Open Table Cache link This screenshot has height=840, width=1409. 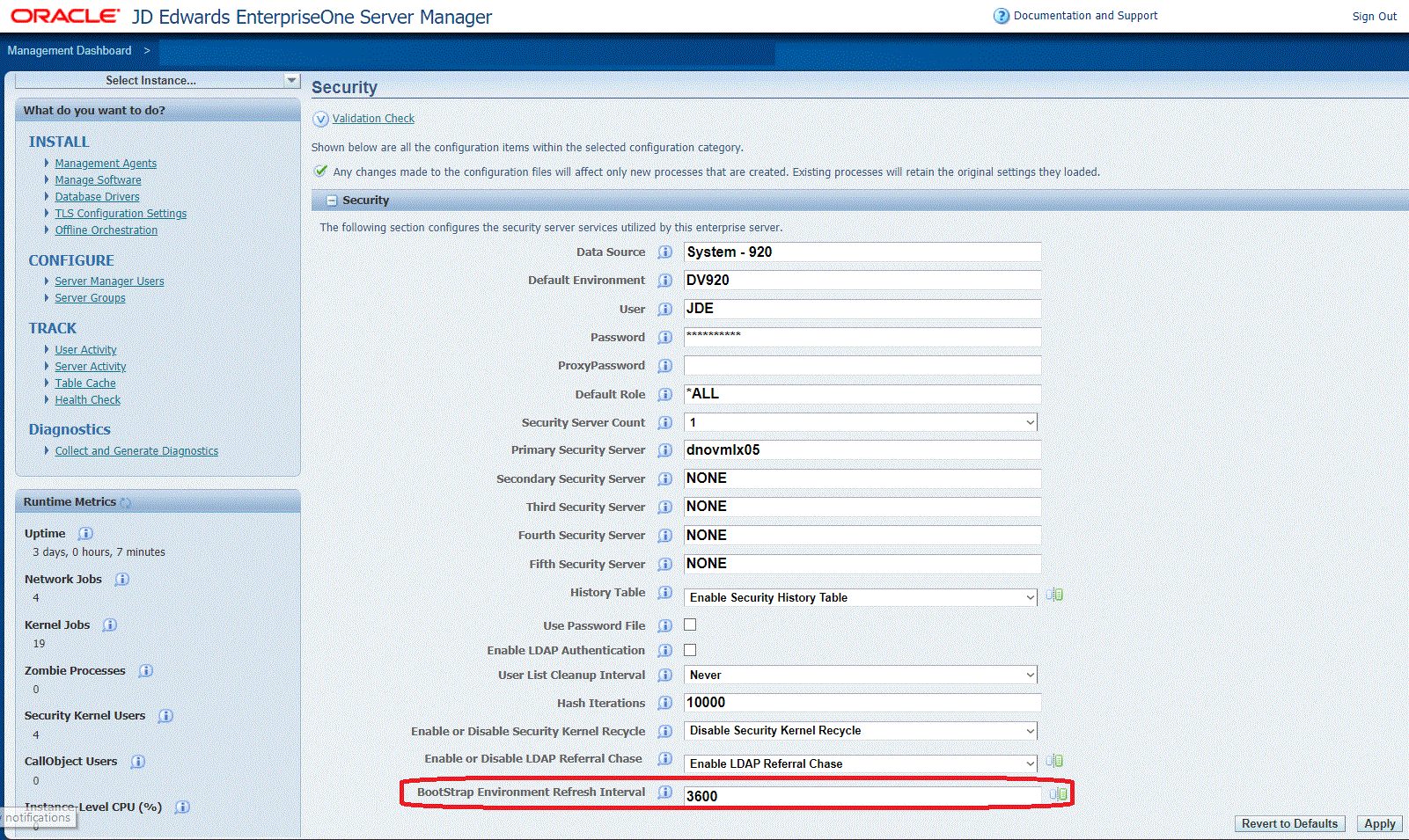point(85,383)
